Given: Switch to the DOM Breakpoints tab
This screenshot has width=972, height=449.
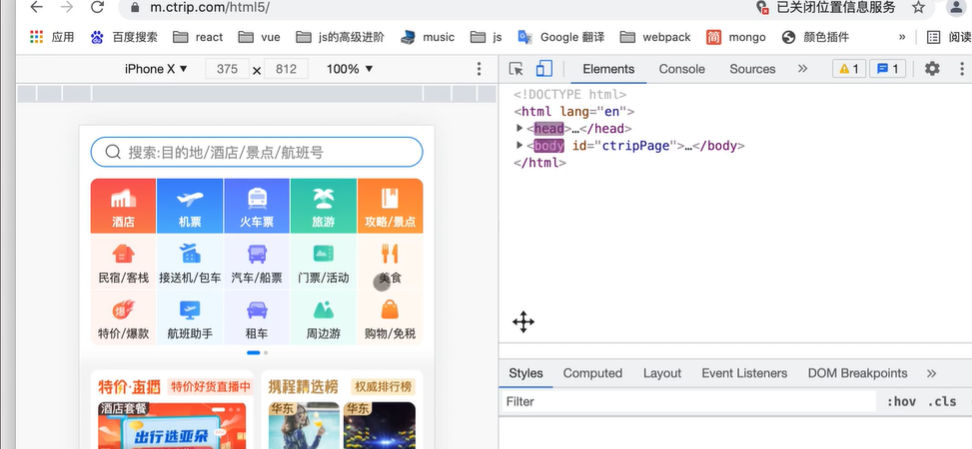Looking at the screenshot, I should click(x=857, y=373).
